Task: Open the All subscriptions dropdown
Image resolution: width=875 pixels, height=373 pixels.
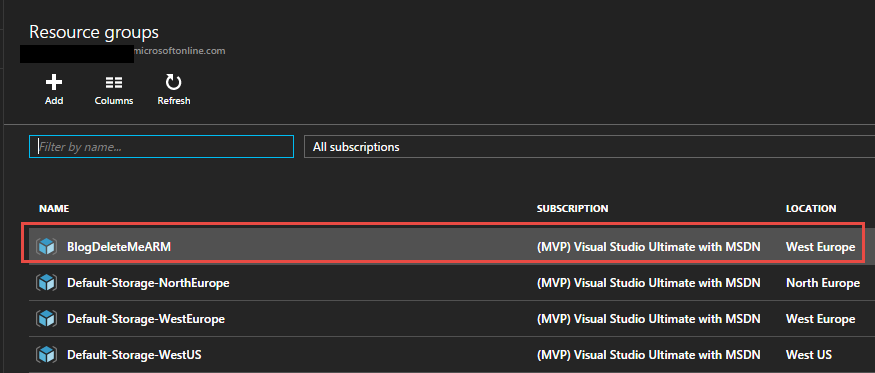Action: 589,147
